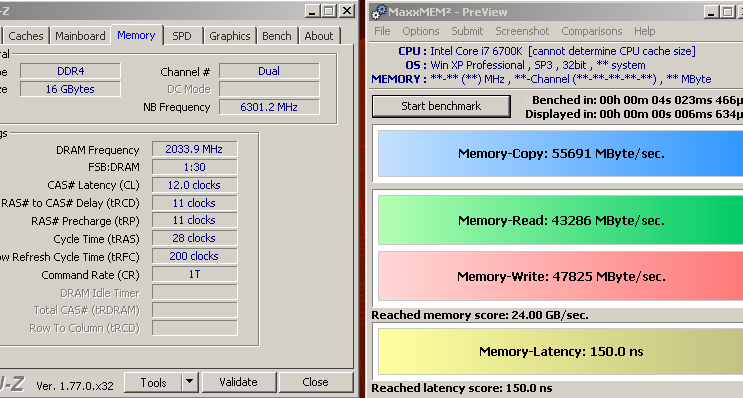Click the FSB:DRAM value 1:30
This screenshot has width=743, height=398.
(x=194, y=167)
